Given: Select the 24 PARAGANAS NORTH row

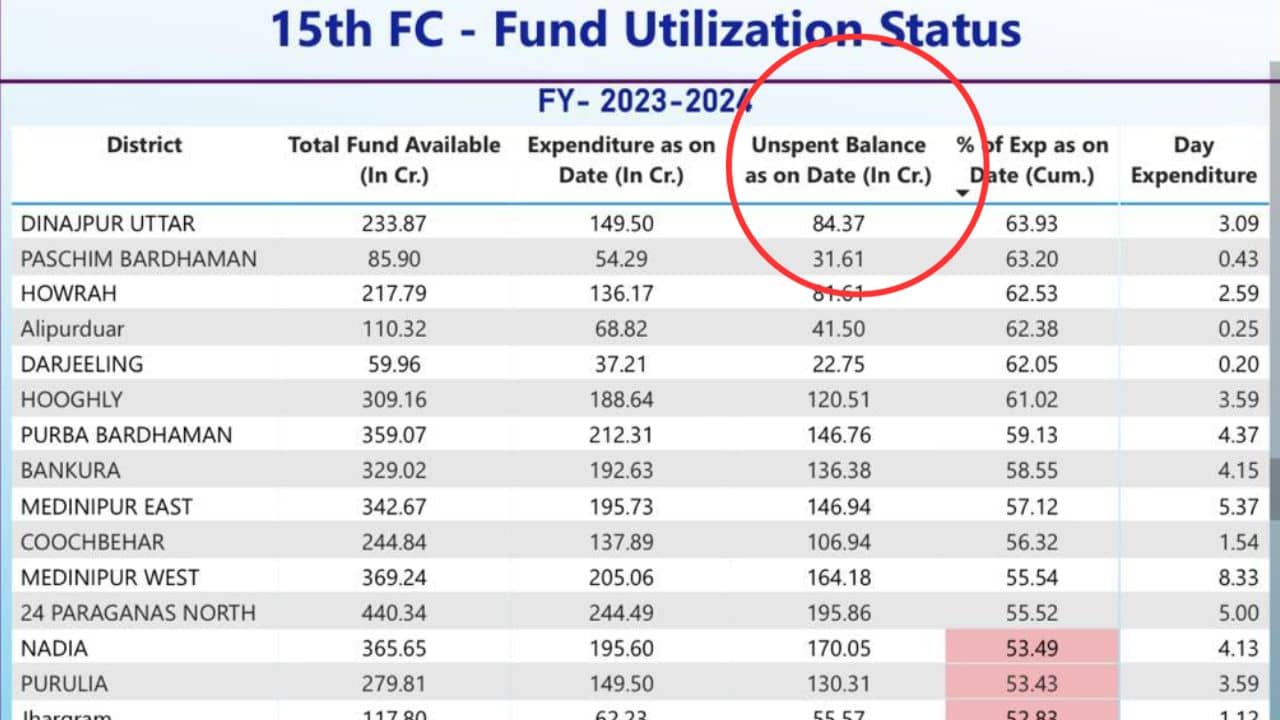Looking at the screenshot, I should point(138,613).
